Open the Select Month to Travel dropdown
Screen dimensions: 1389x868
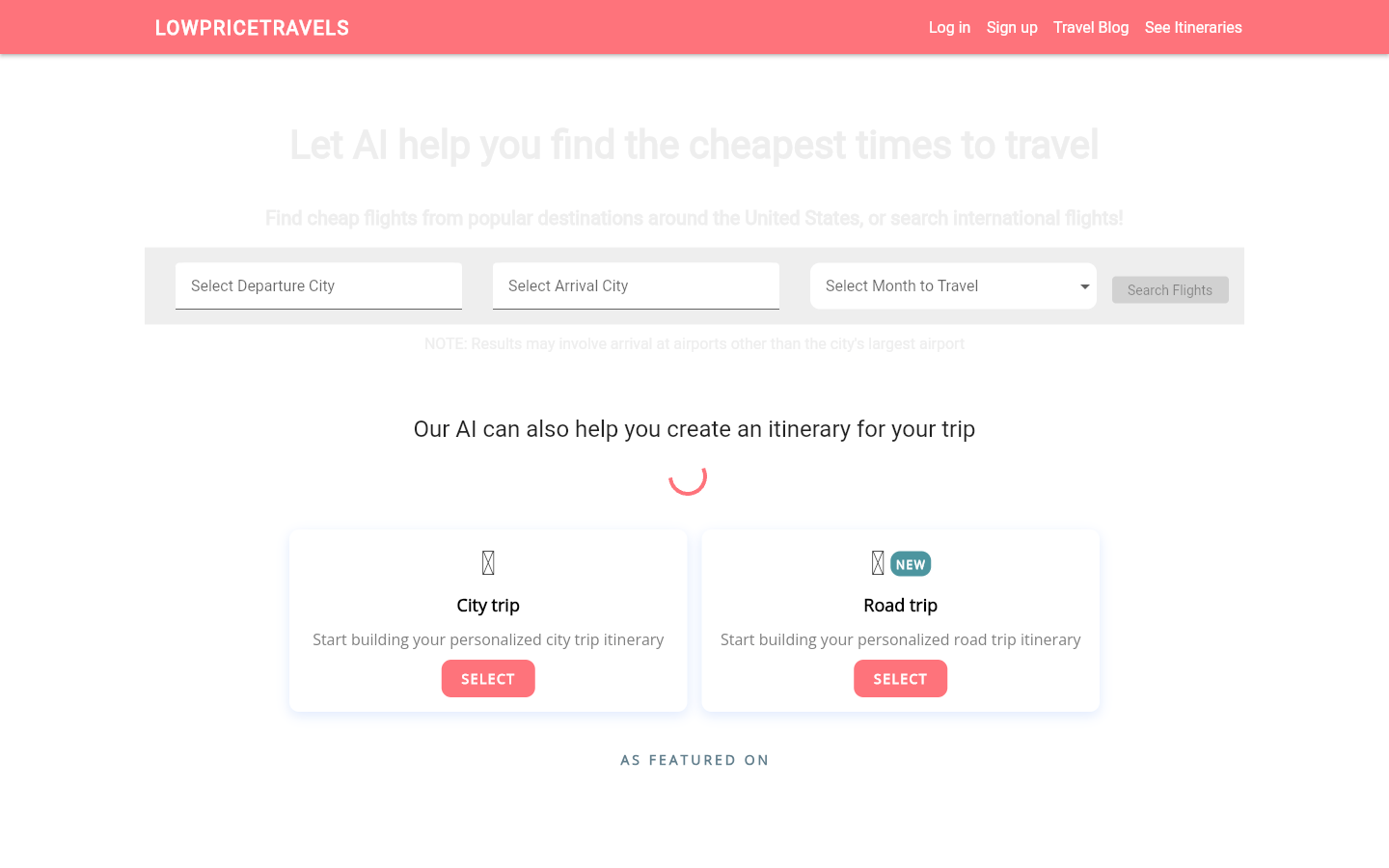coord(953,285)
